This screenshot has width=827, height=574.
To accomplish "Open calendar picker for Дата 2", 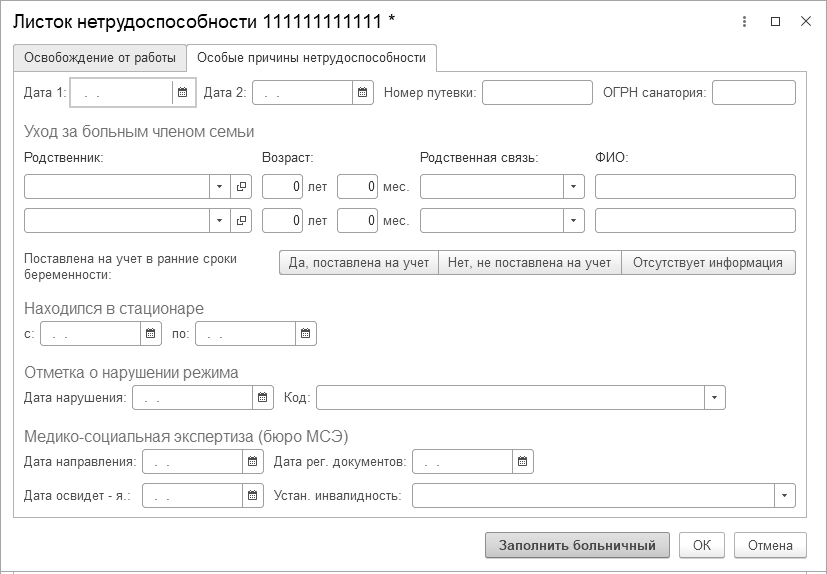I will point(363,93).
